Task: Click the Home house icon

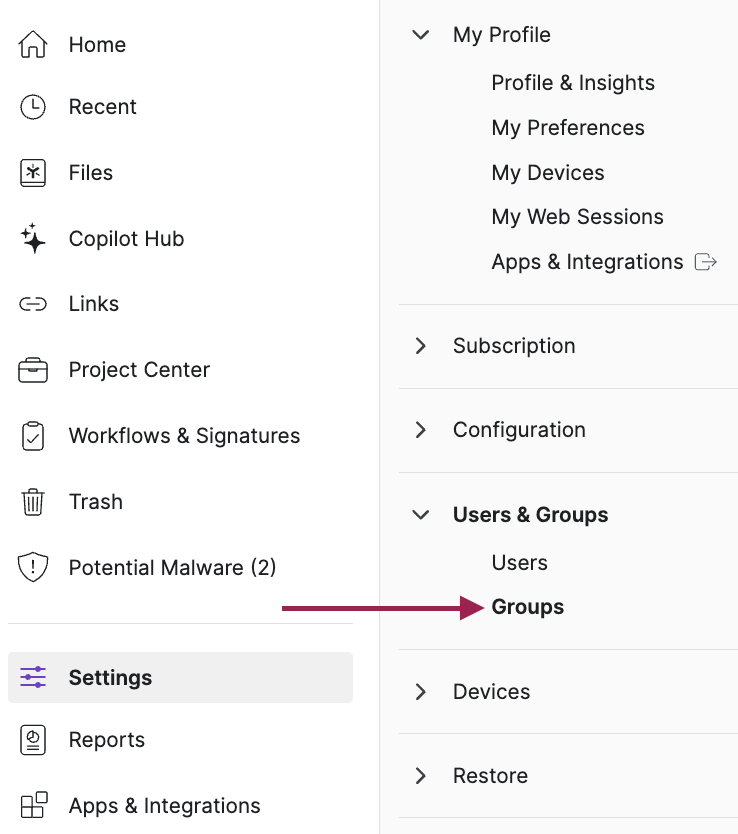Action: [x=33, y=45]
